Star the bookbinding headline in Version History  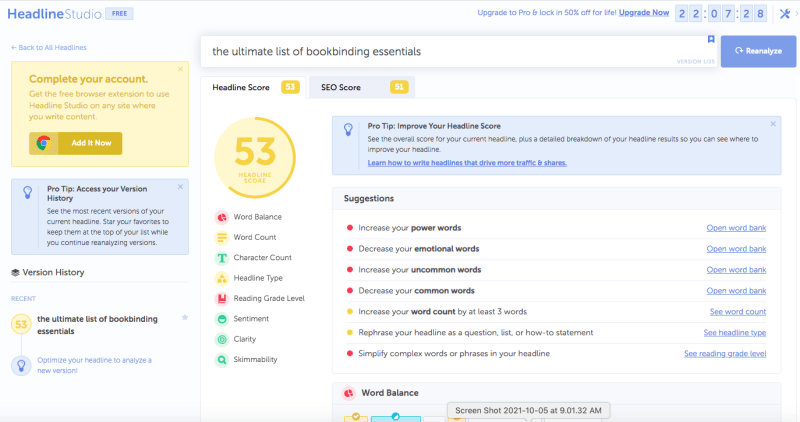[x=185, y=317]
